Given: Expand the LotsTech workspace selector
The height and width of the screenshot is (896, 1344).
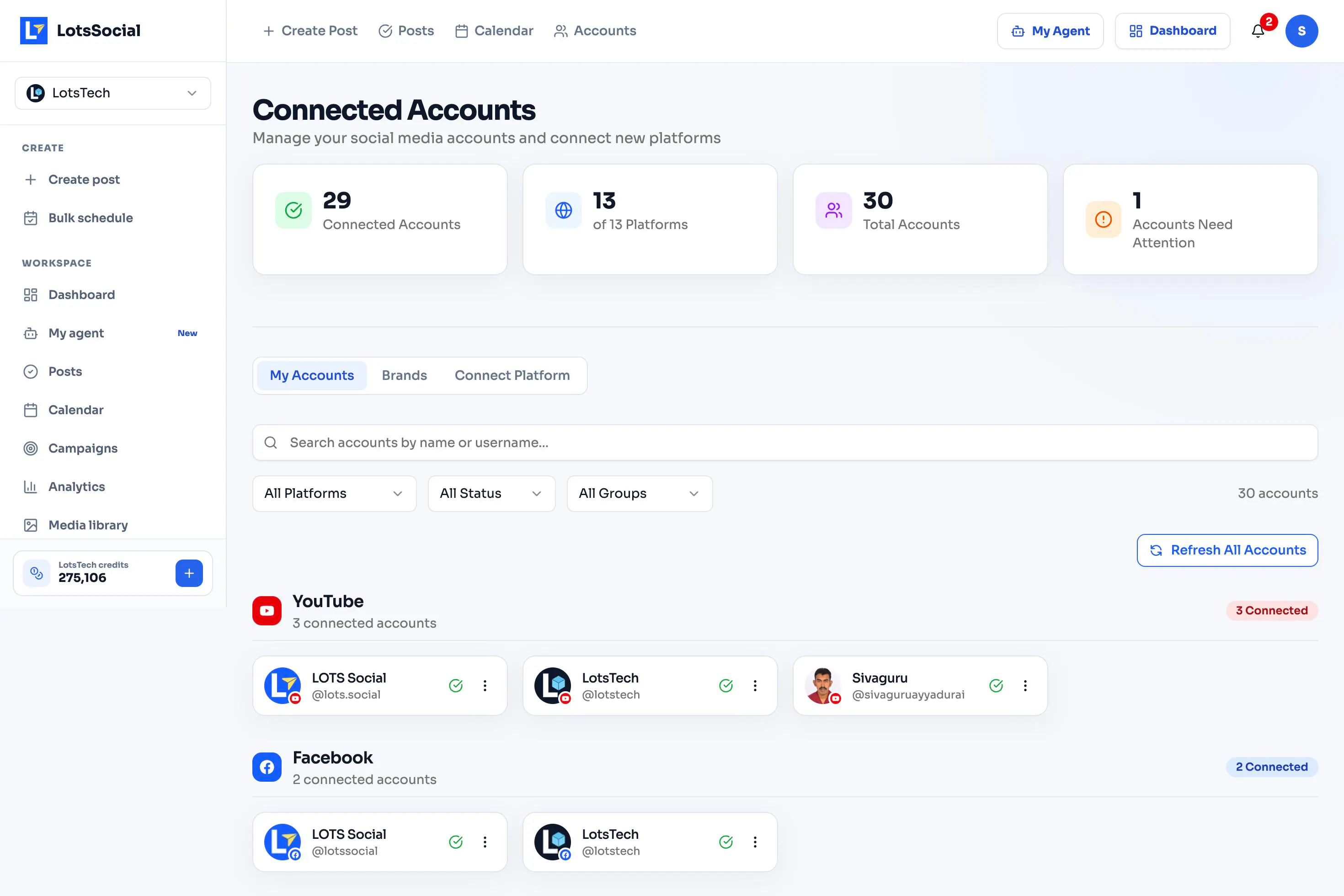Looking at the screenshot, I should click(112, 93).
